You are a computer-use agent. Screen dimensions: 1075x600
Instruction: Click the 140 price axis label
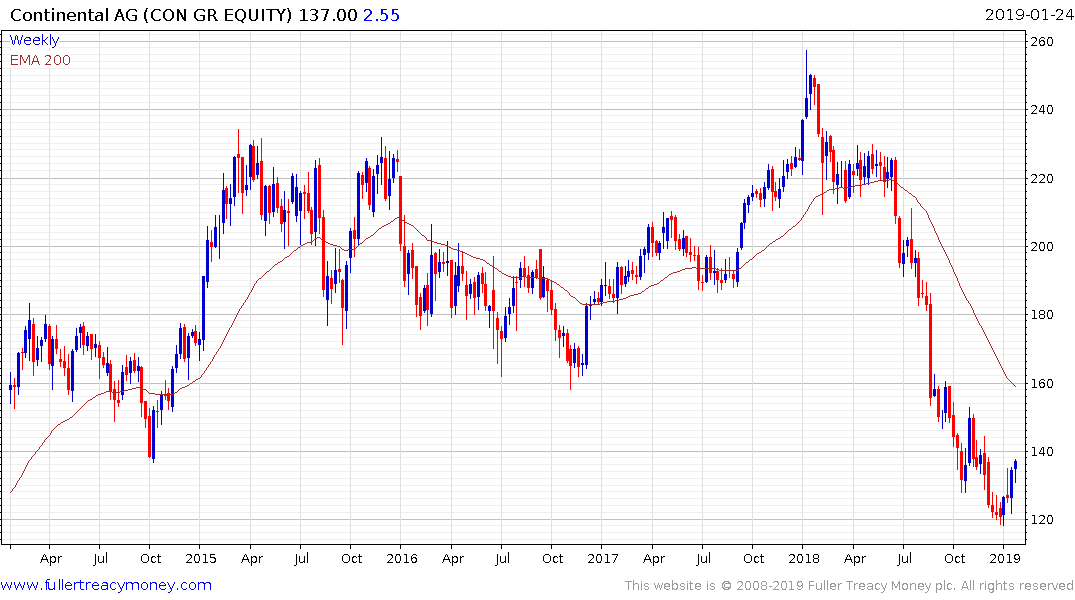coord(1042,451)
